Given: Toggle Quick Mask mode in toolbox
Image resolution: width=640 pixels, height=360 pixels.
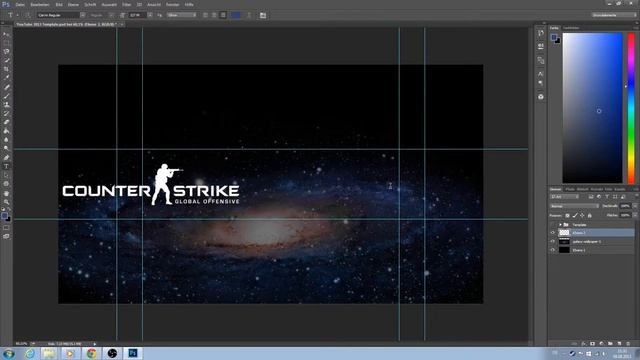Looking at the screenshot, I should pos(6,228).
